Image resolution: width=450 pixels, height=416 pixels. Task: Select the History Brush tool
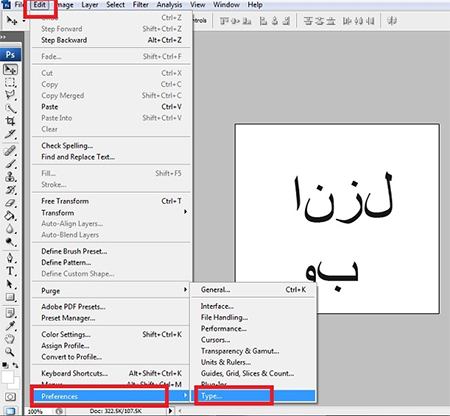[x=10, y=190]
